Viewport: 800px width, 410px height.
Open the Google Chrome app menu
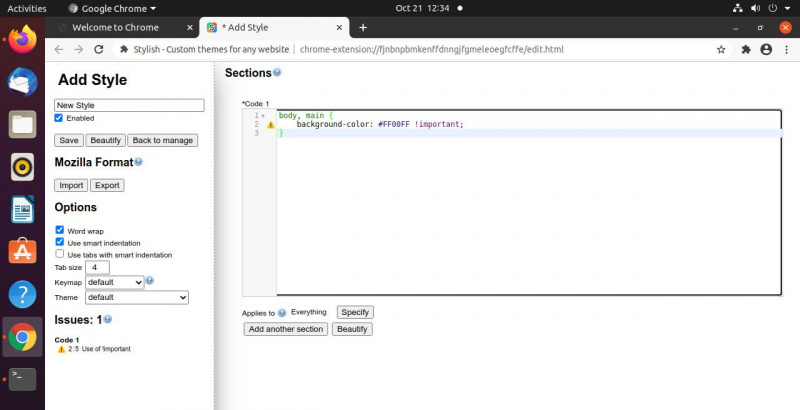click(x=112, y=8)
